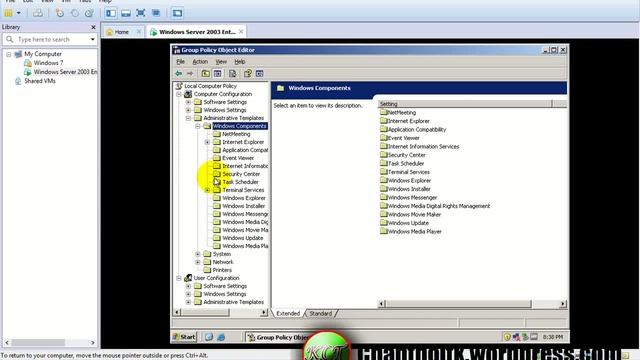Viewport: 640px width, 360px height.
Task: Switch to the Home tab
Action: click(122, 32)
